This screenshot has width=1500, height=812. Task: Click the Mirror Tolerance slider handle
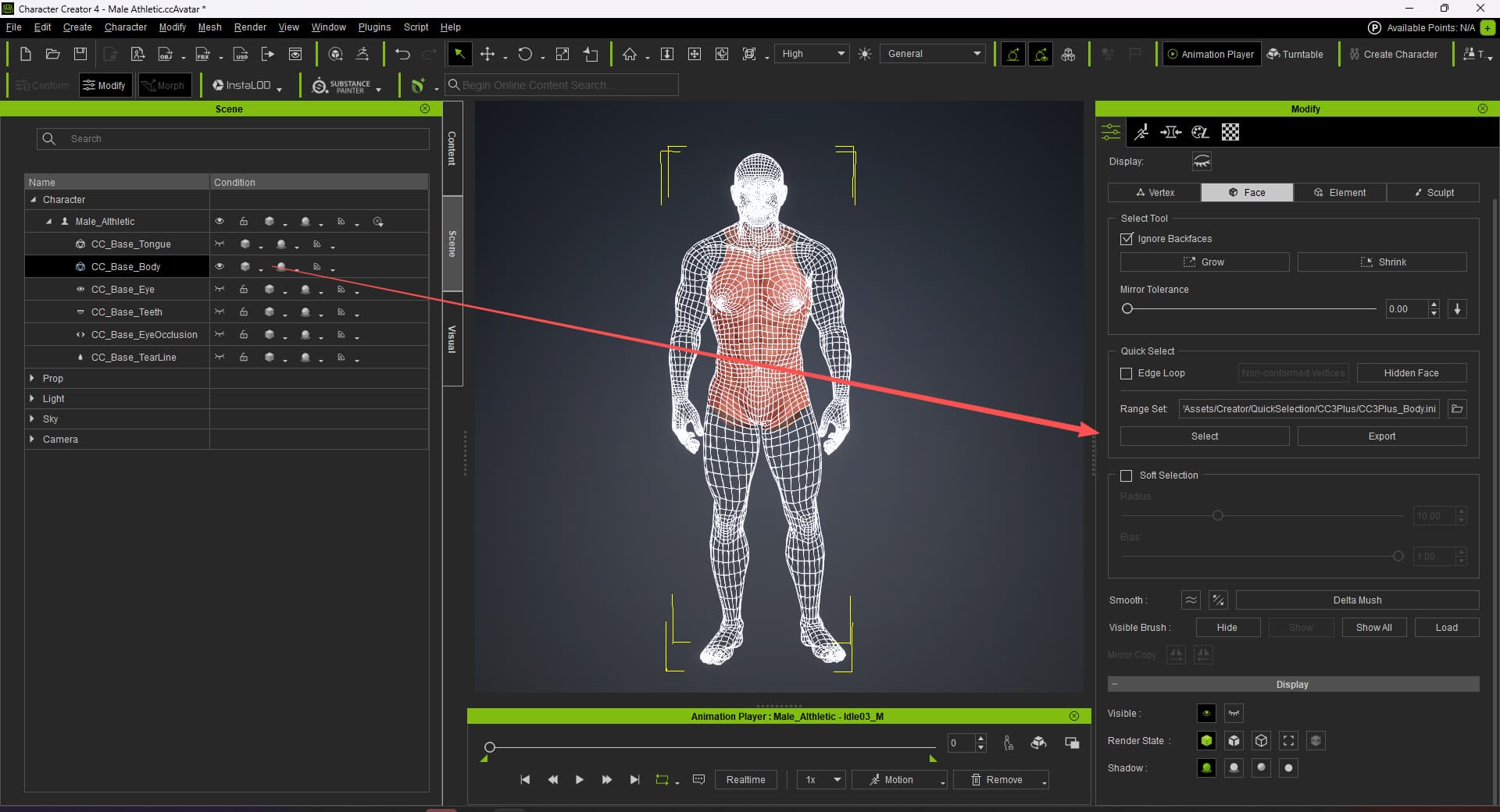point(1127,308)
